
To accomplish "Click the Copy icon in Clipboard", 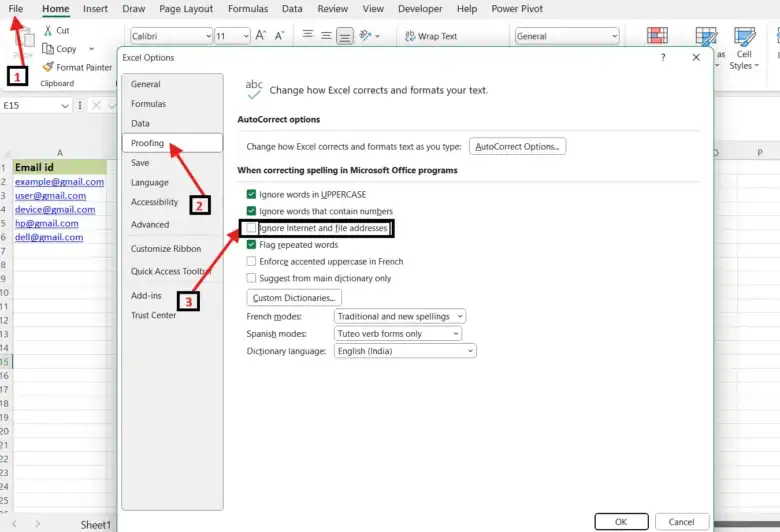I will click(48, 49).
